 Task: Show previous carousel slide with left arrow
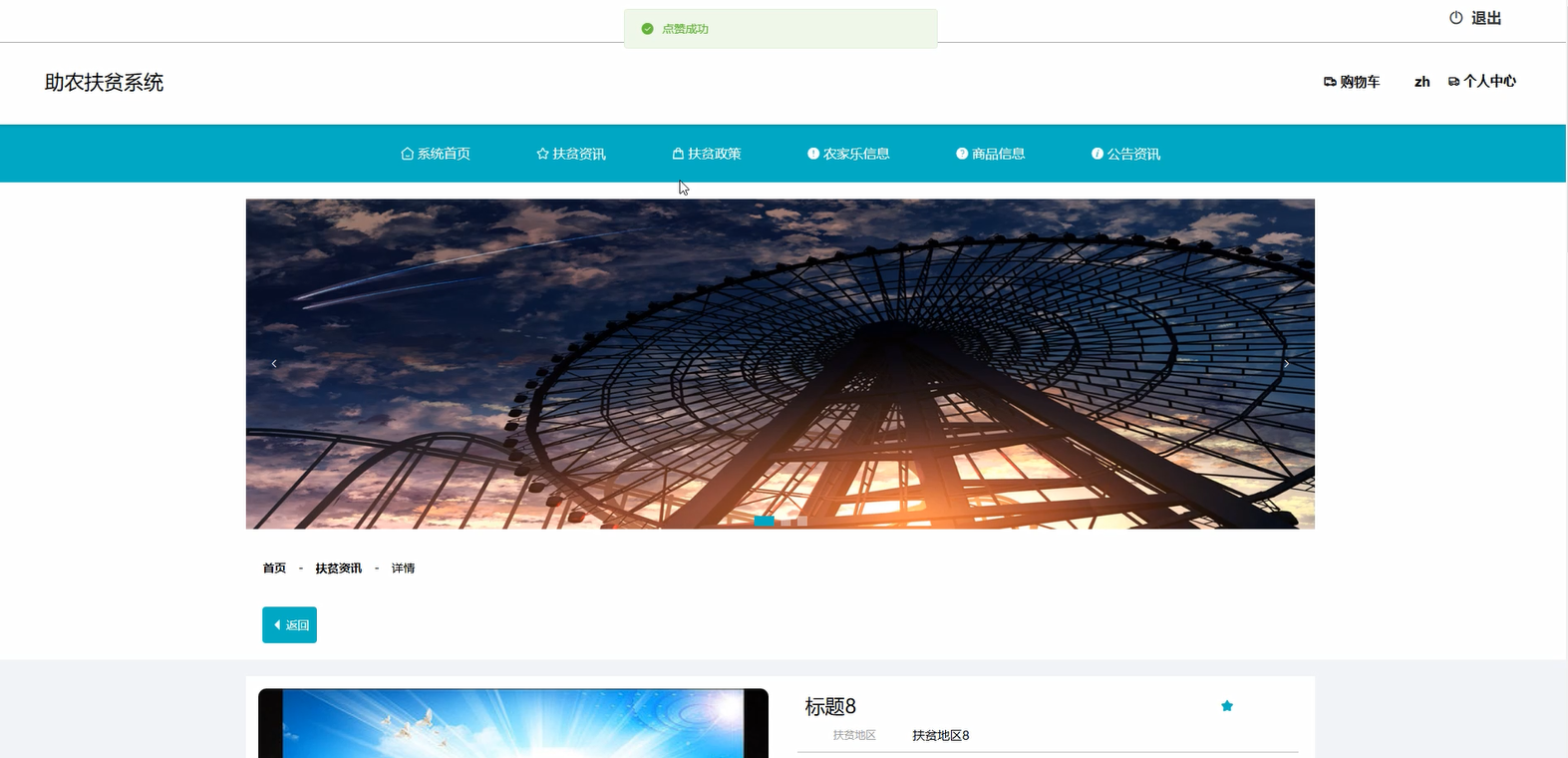tap(274, 364)
